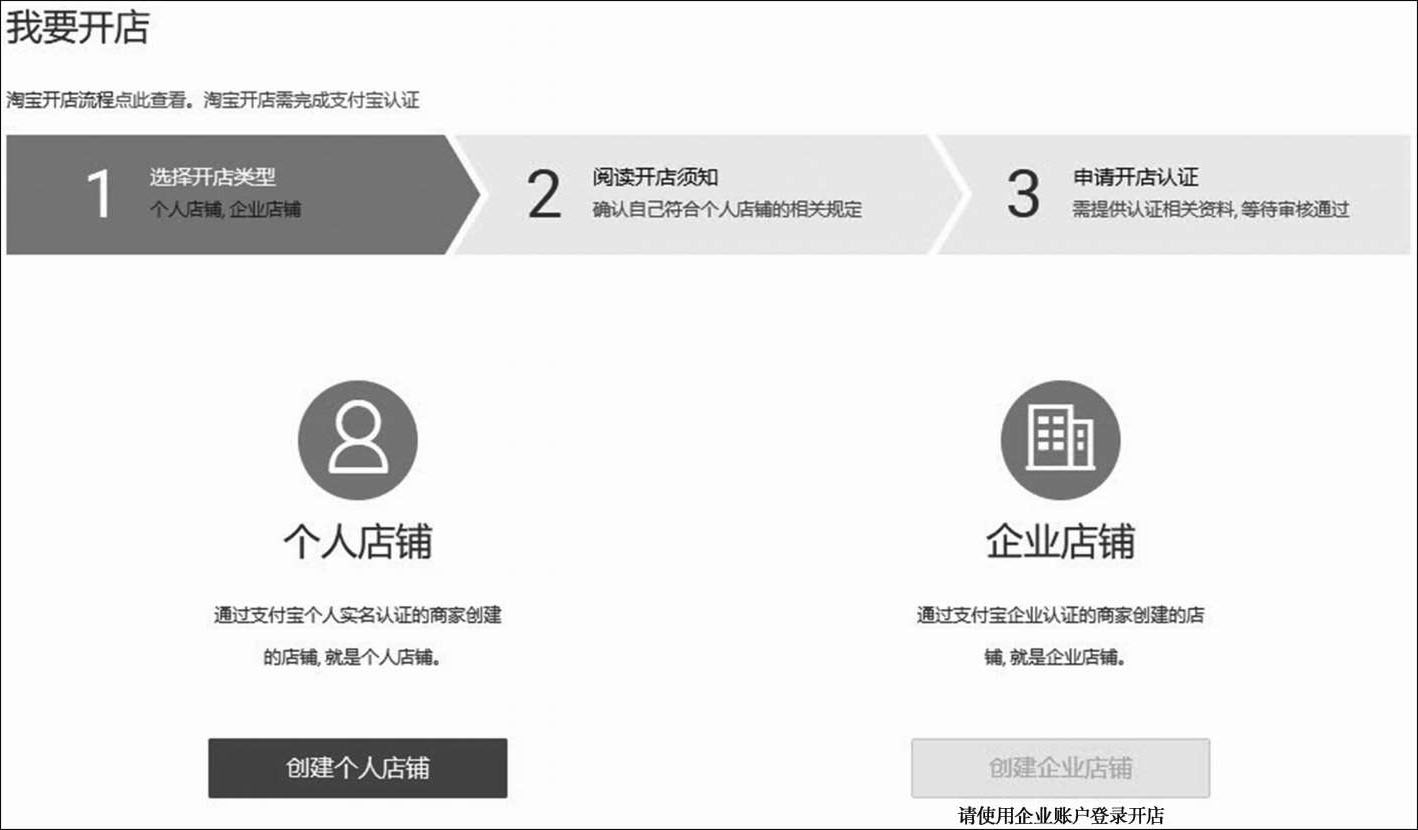Viewport: 1418px width, 830px height.
Task: Click the personal shop user avatar icon
Action: pos(357,440)
